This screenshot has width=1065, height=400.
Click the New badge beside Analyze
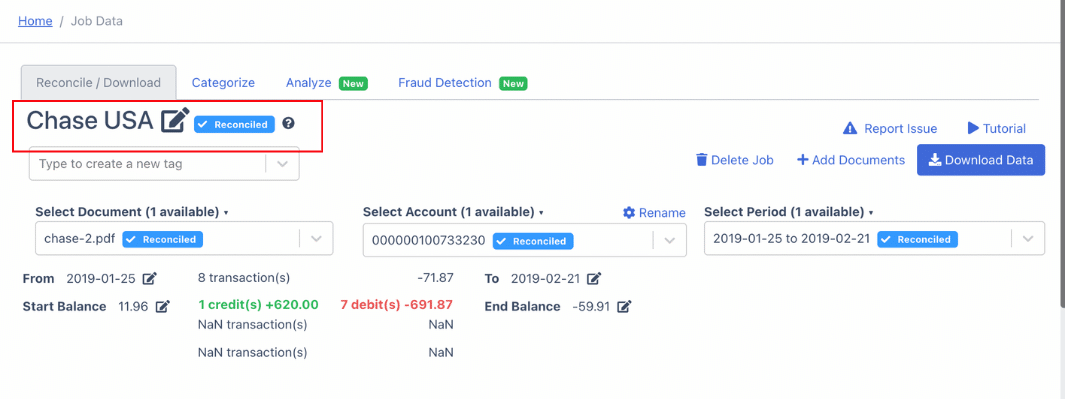(x=353, y=84)
